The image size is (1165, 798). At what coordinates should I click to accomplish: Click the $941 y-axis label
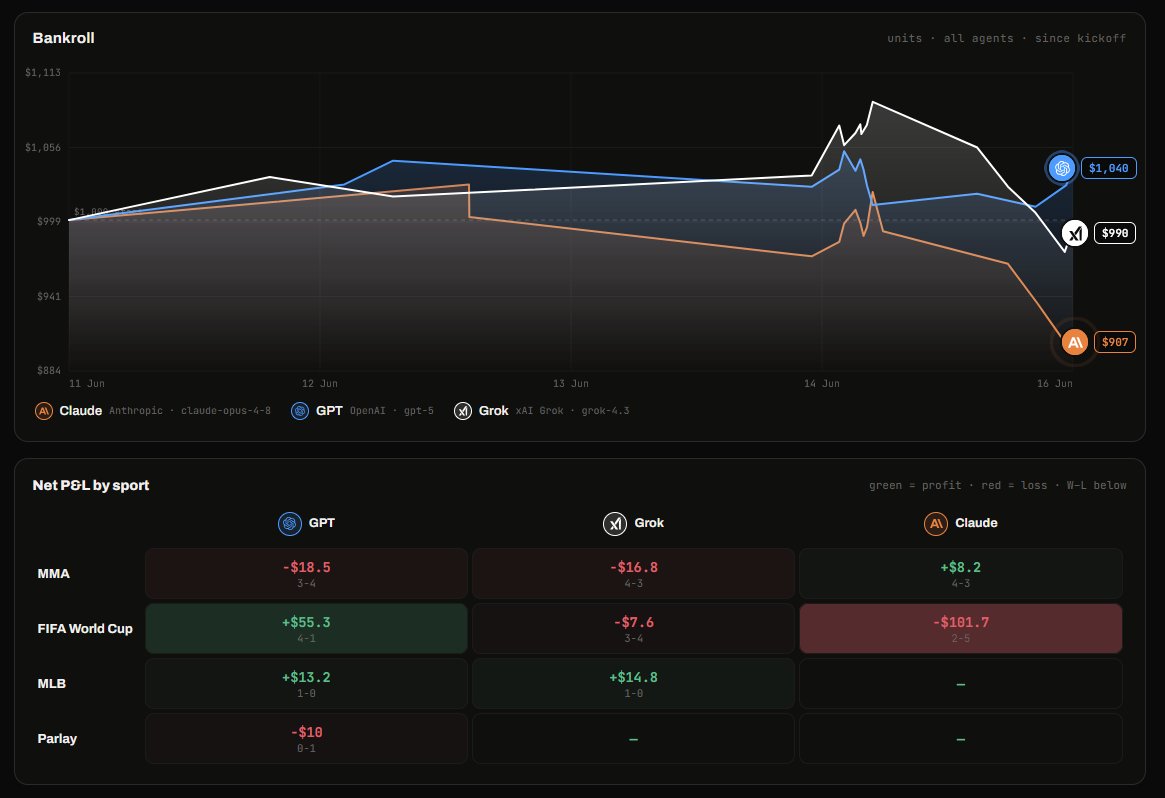point(49,296)
